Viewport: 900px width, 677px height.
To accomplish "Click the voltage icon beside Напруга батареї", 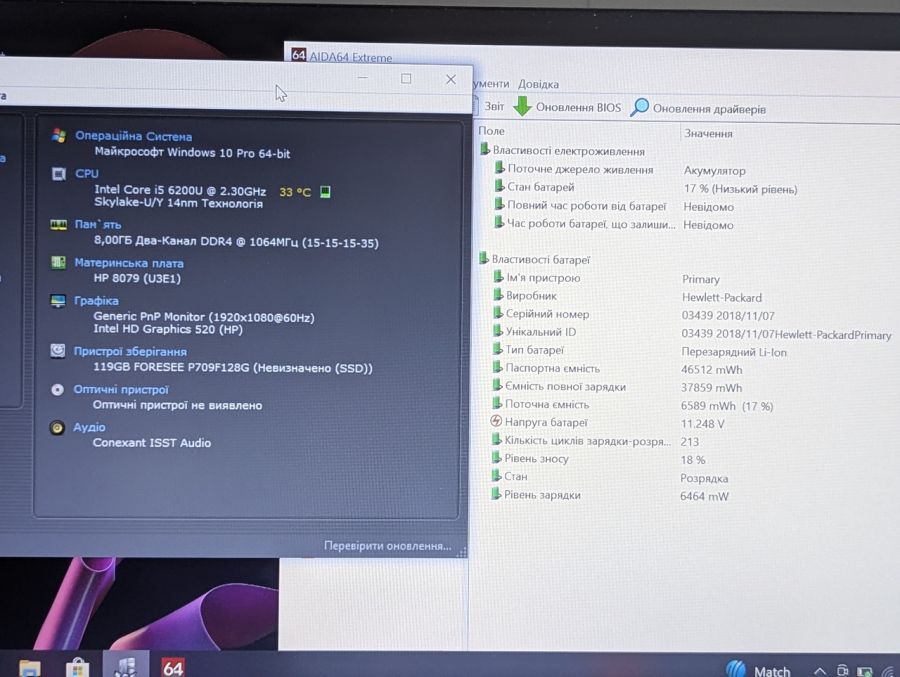I will (x=496, y=421).
